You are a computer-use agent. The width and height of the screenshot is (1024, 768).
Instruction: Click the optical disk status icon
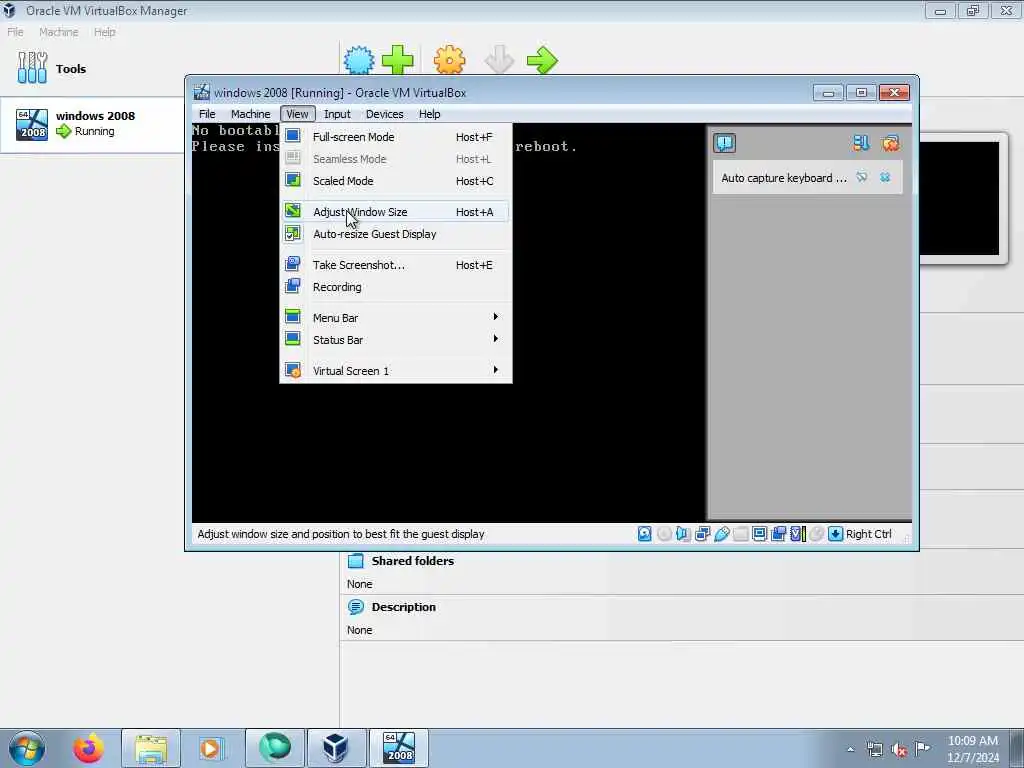pyautogui.click(x=664, y=534)
